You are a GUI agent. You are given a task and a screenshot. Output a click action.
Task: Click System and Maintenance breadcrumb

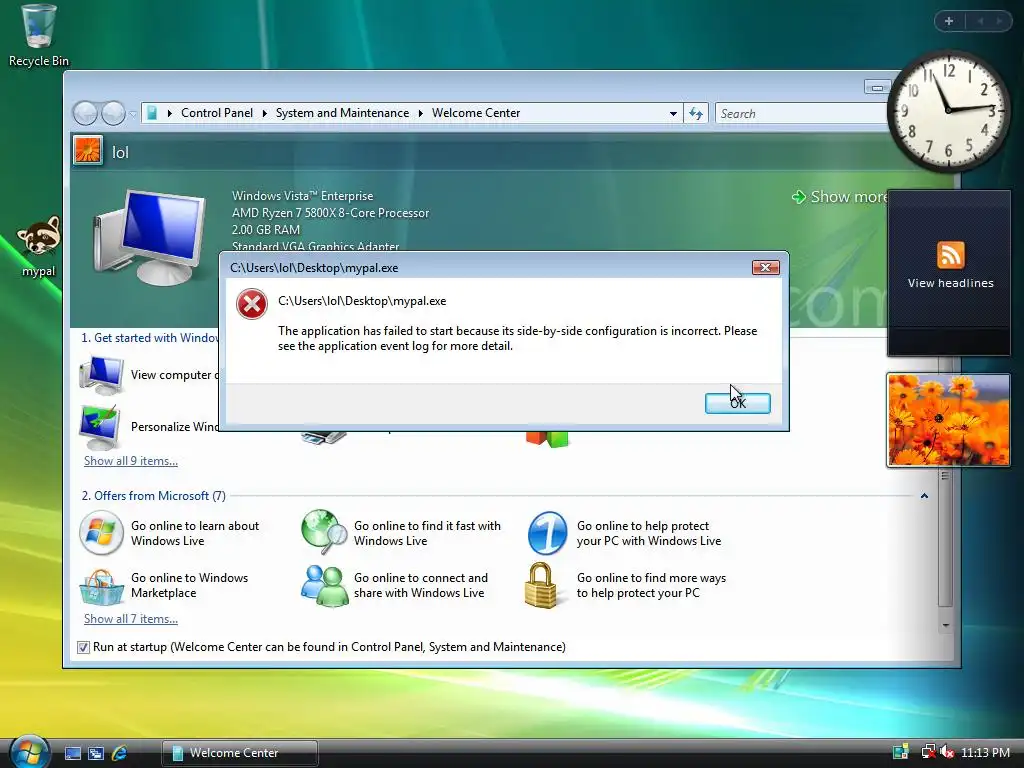tap(342, 113)
